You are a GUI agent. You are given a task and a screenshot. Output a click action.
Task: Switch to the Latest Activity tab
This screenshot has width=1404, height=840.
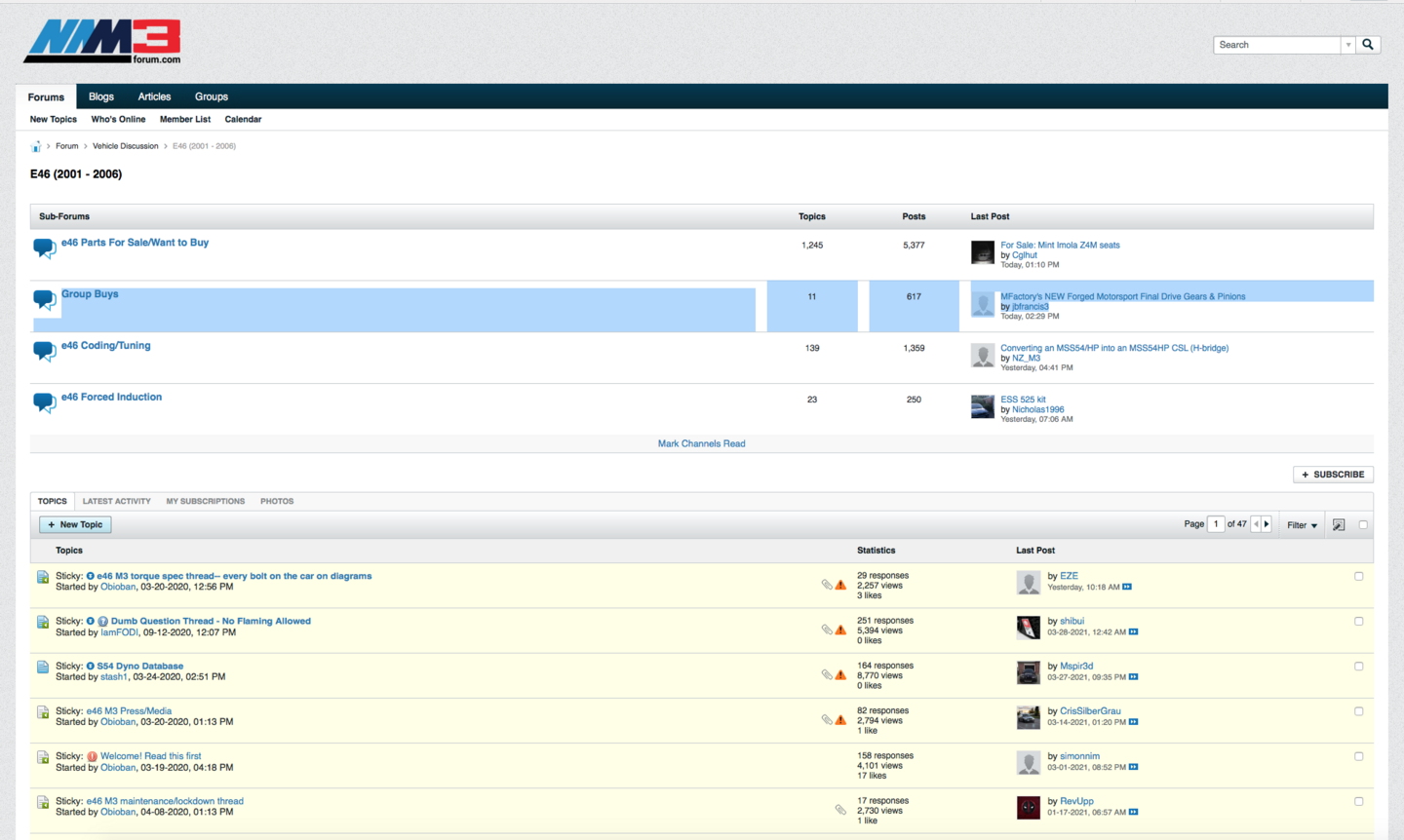coord(116,501)
